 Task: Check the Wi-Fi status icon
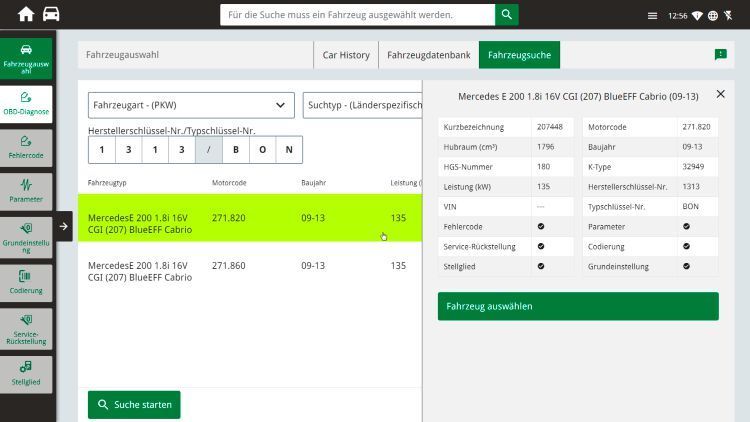697,16
